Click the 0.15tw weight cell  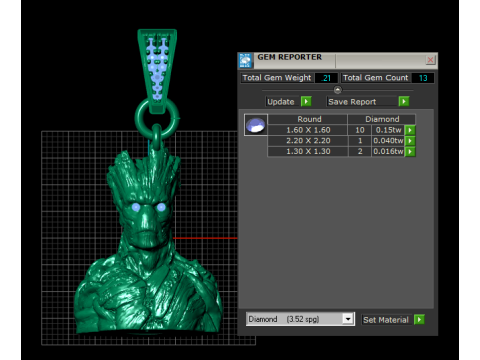(388, 130)
